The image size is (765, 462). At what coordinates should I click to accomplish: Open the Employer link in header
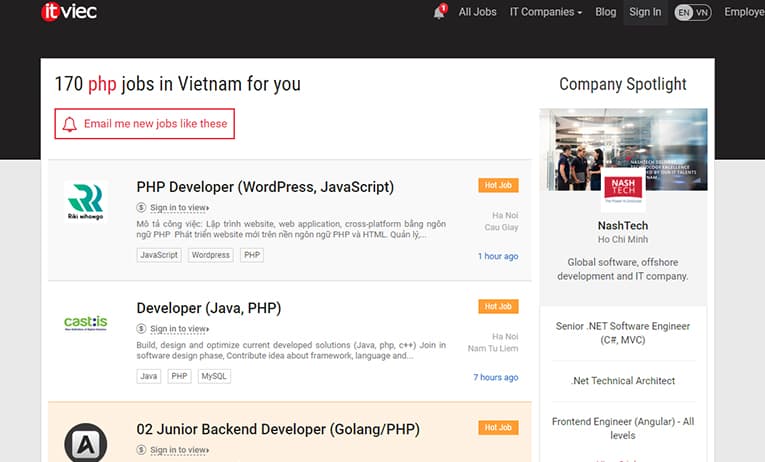pos(745,12)
